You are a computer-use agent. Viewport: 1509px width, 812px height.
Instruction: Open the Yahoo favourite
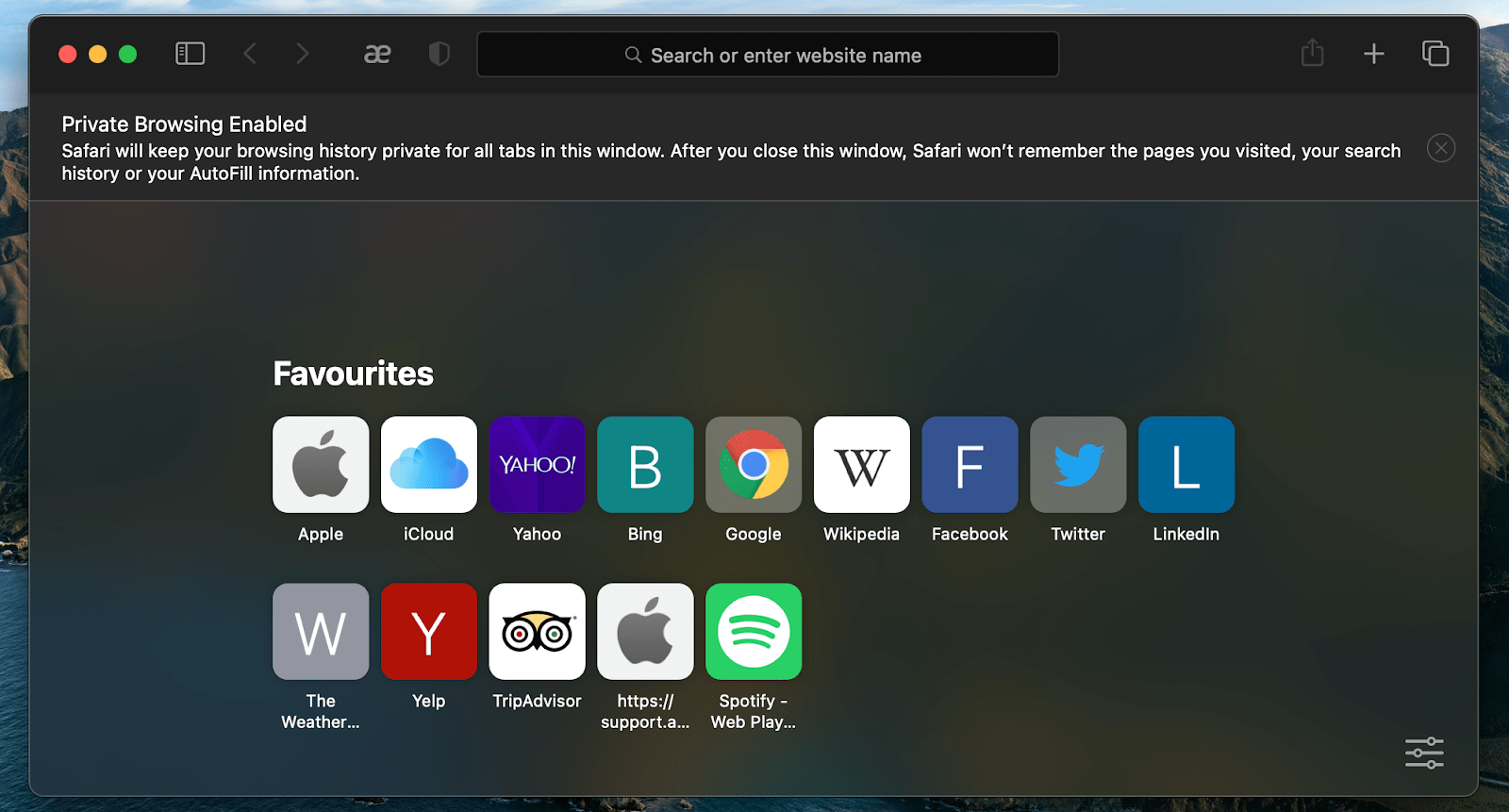tap(537, 465)
